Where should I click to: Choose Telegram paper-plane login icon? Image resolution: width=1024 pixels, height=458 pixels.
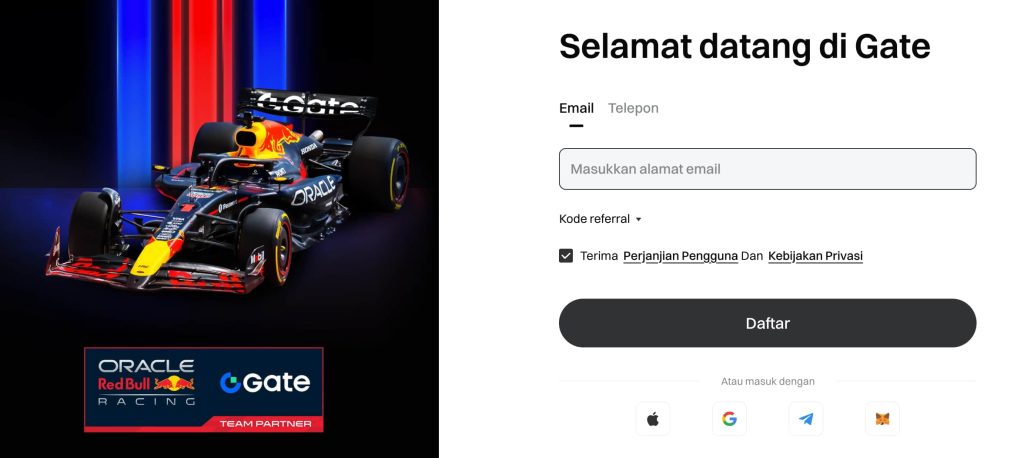pyautogui.click(x=806, y=419)
